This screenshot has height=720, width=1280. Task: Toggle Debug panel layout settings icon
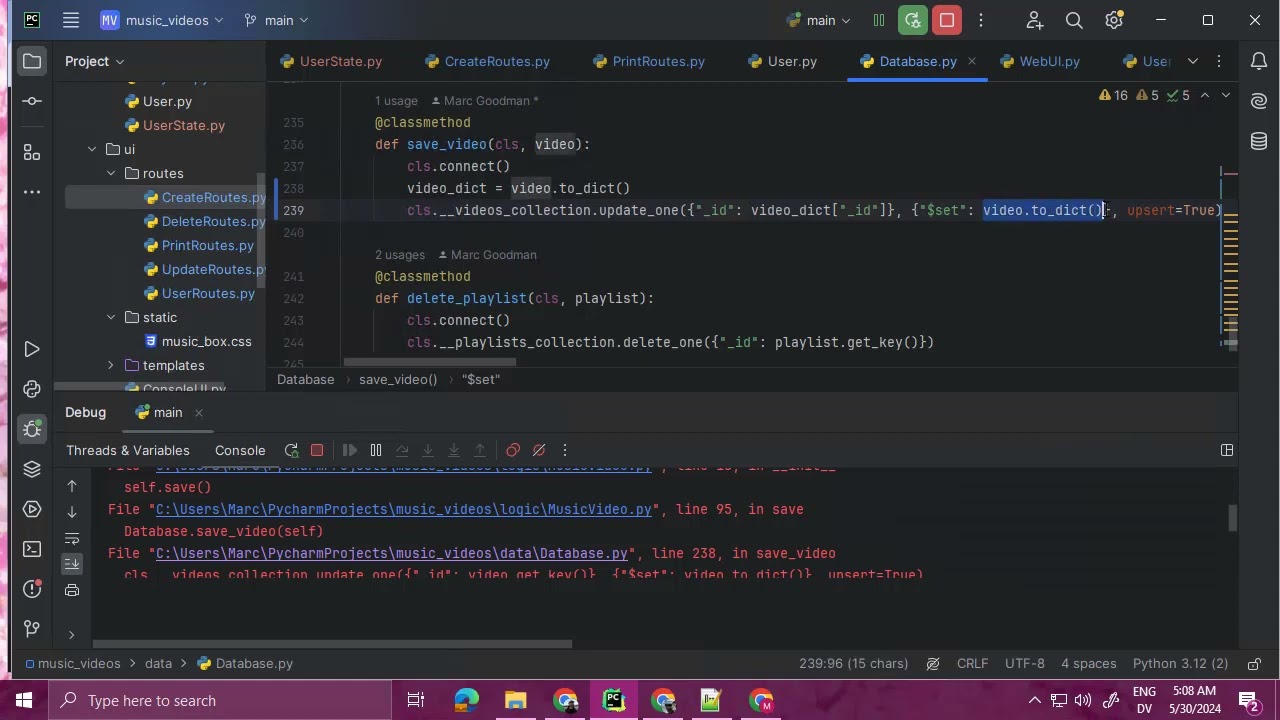pos(1227,450)
